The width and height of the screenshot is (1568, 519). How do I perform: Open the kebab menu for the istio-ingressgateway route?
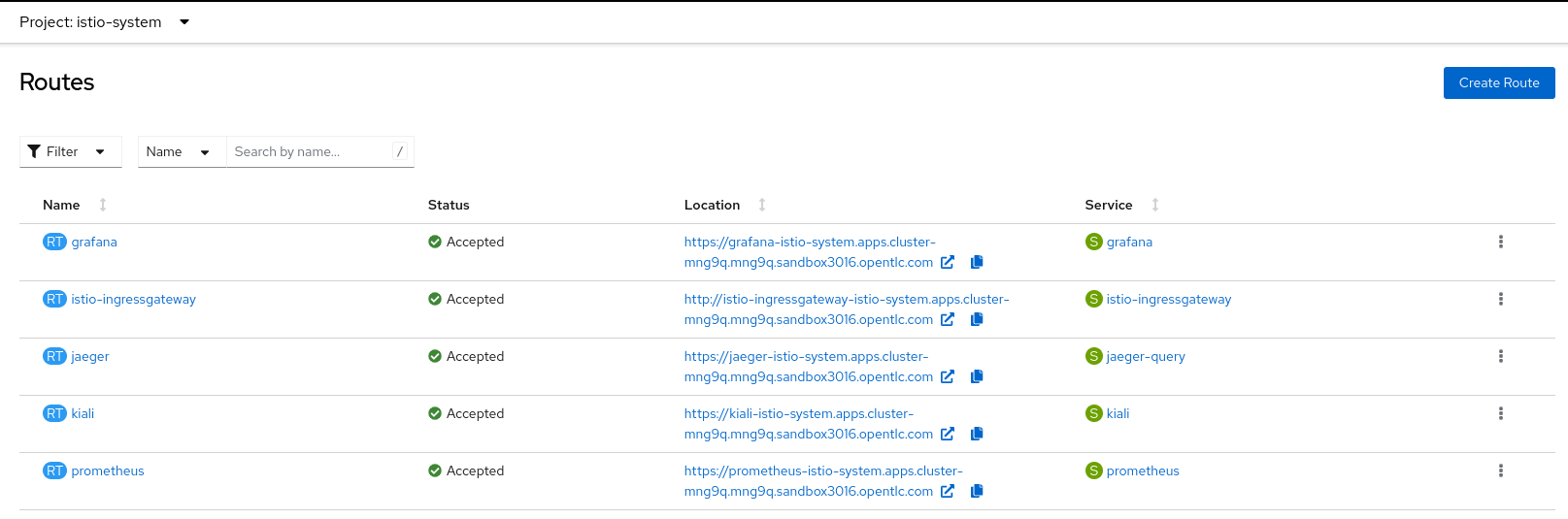tap(1501, 299)
